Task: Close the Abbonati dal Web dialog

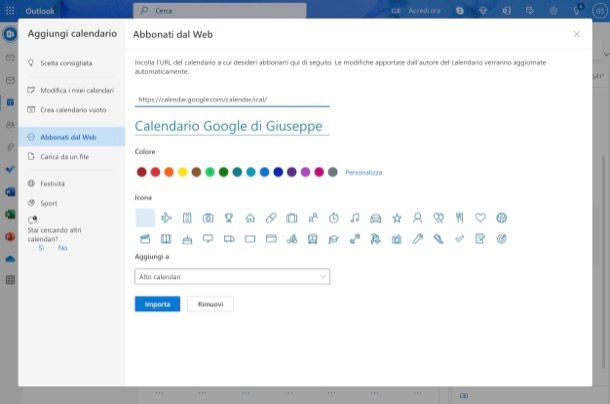Action: pyautogui.click(x=577, y=34)
